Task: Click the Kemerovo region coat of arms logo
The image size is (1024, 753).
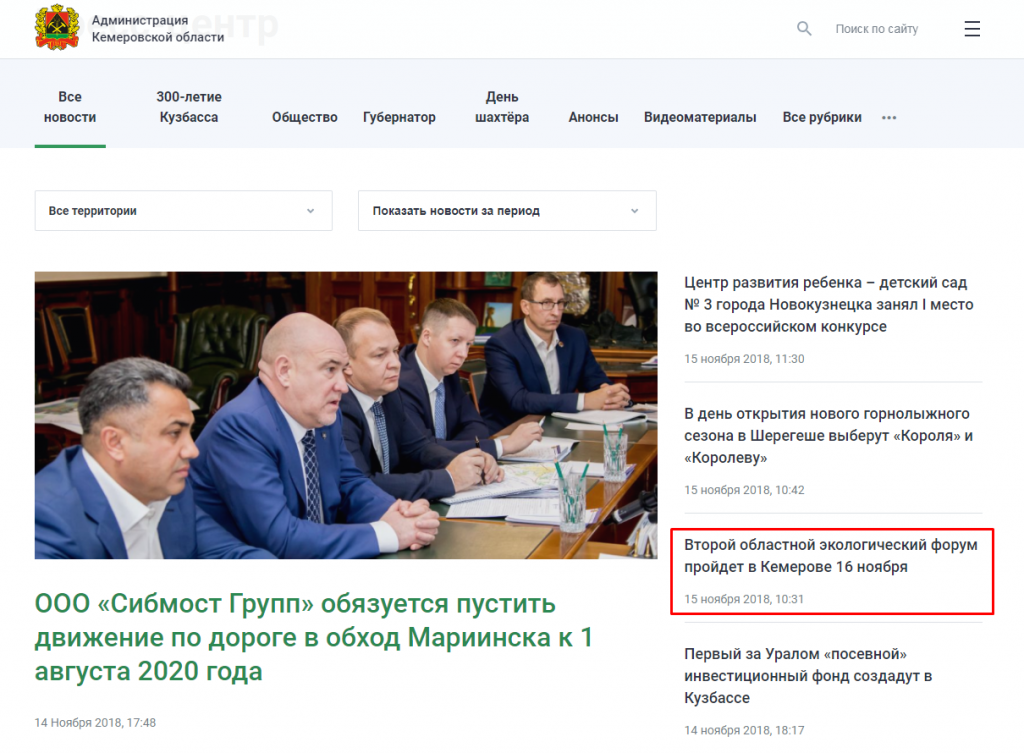Action: [x=57, y=28]
